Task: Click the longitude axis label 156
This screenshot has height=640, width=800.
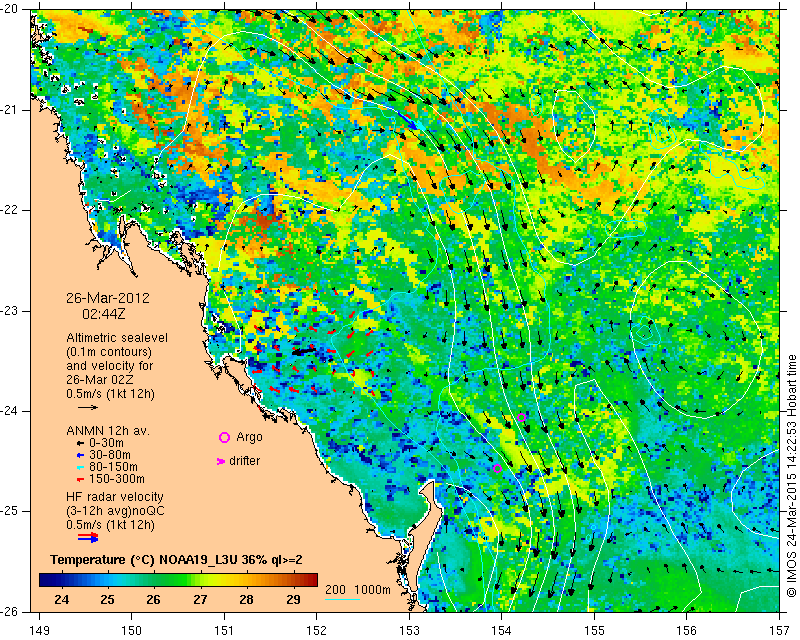Action: (x=687, y=631)
